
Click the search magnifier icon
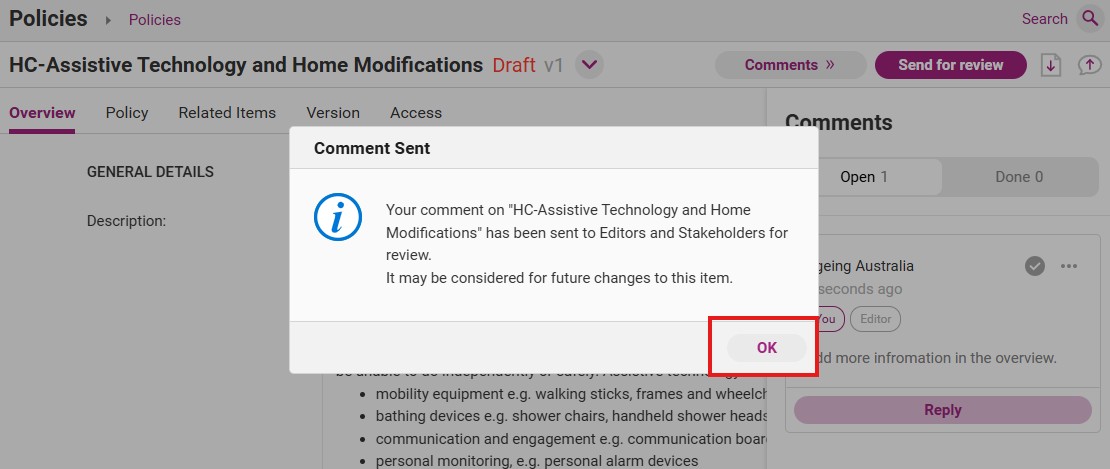[x=1089, y=19]
